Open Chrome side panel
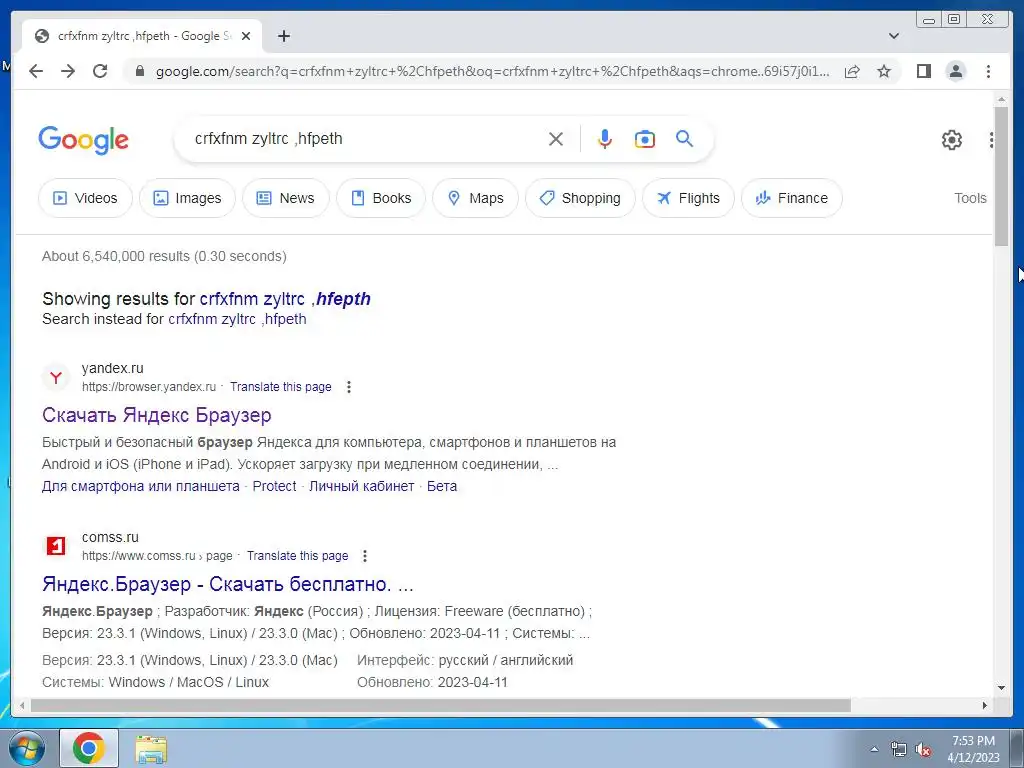Viewport: 1024px width, 768px height. click(x=923, y=71)
